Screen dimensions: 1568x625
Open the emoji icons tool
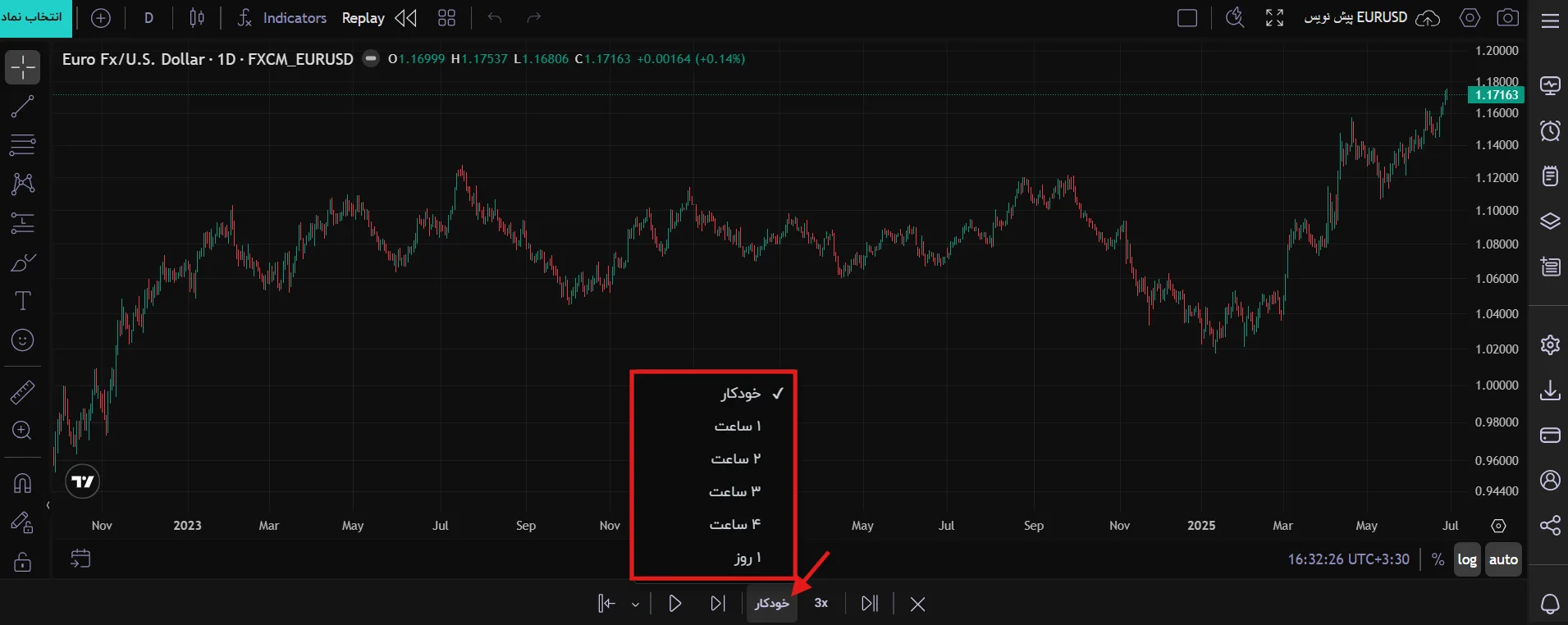coord(23,340)
